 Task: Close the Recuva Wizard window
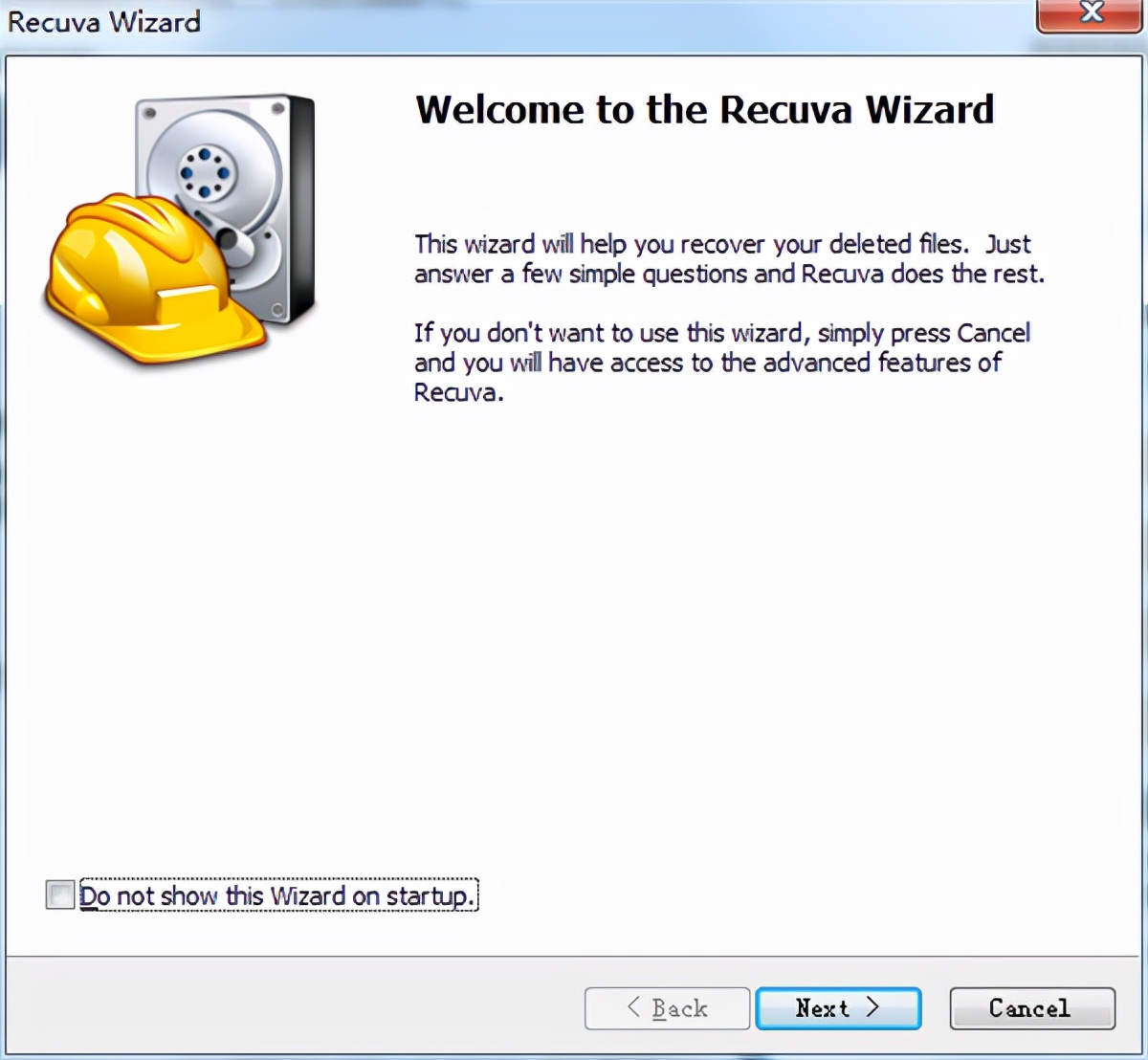[x=1090, y=14]
